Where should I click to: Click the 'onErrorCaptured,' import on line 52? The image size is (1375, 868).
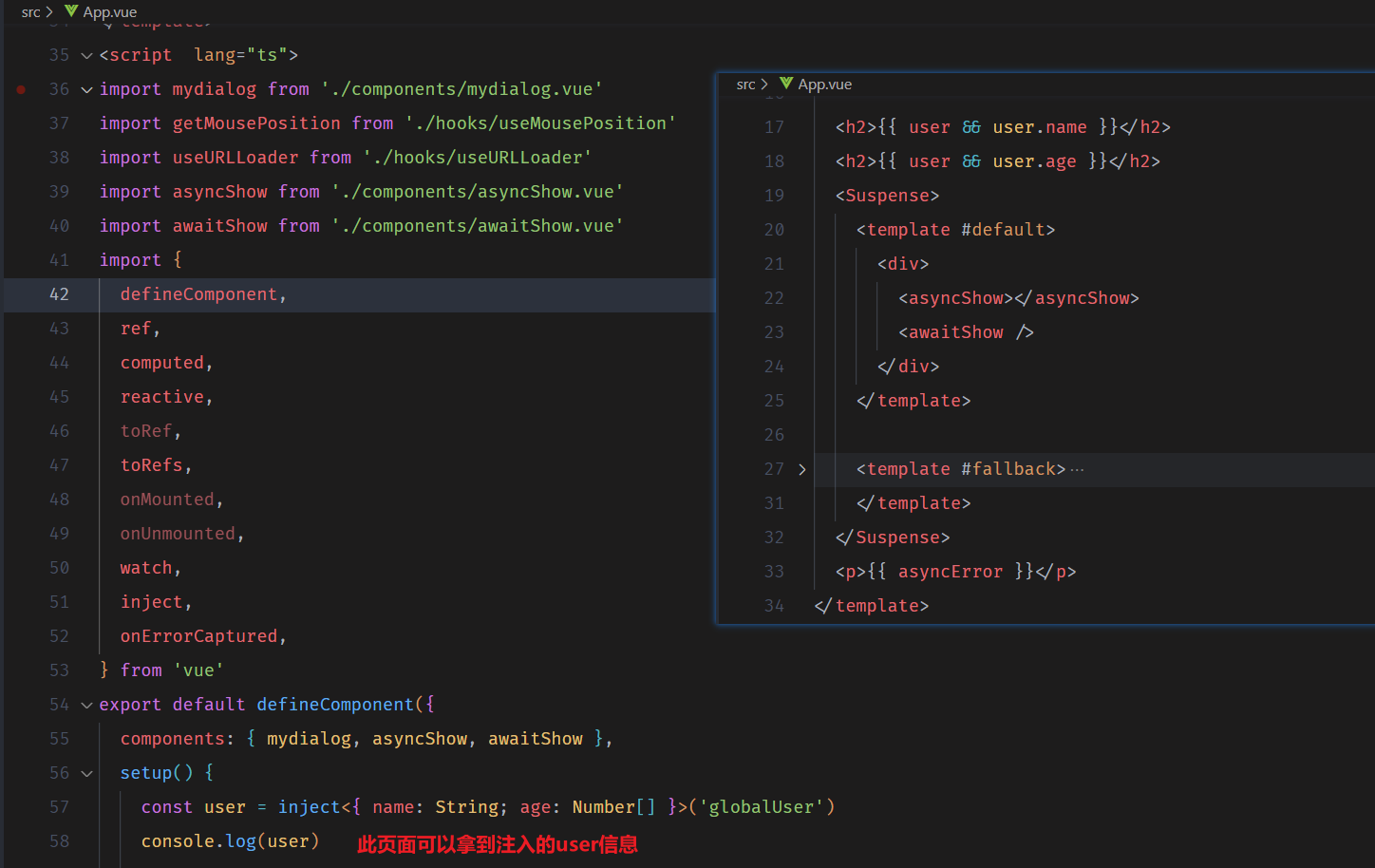coord(203,636)
